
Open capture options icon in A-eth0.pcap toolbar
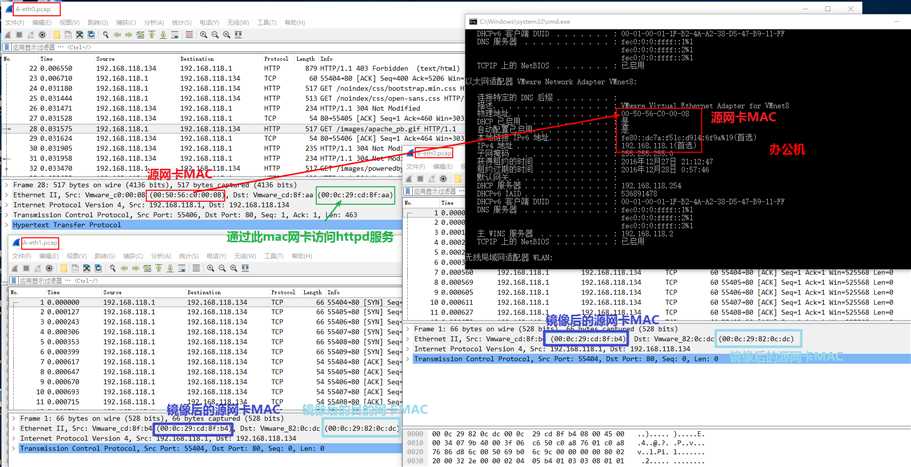pos(42,35)
